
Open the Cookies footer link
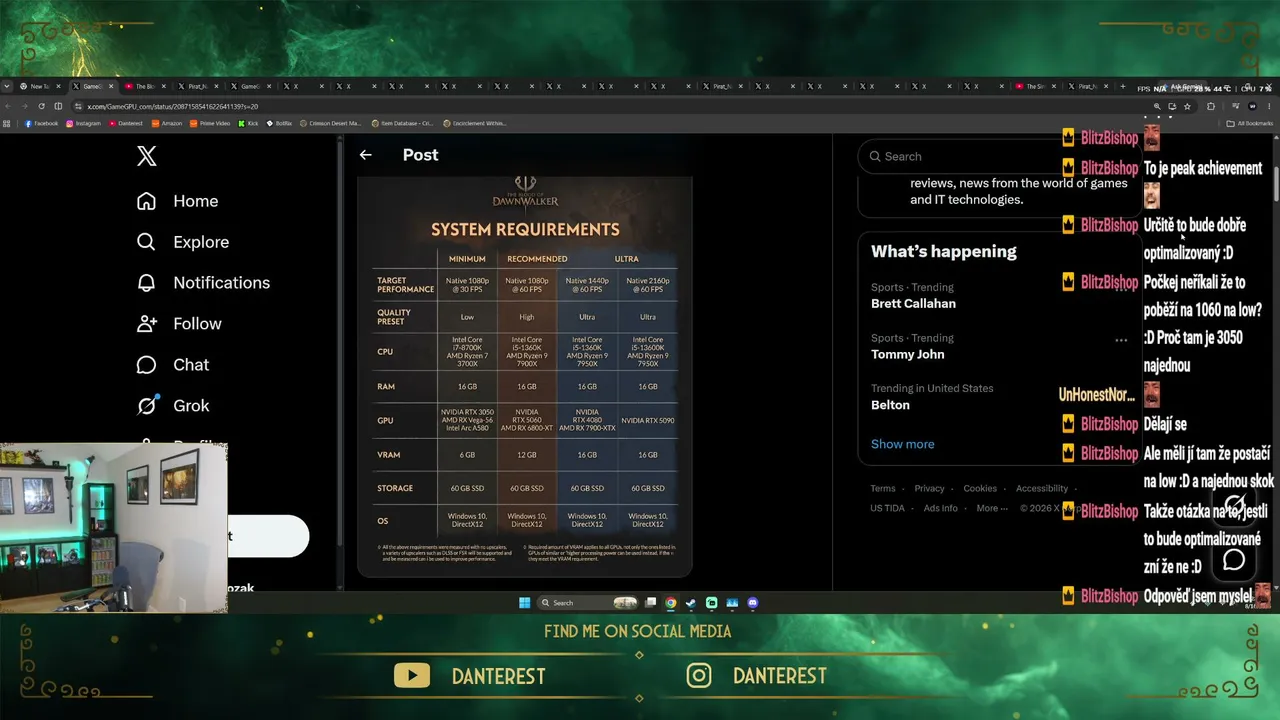click(x=980, y=489)
